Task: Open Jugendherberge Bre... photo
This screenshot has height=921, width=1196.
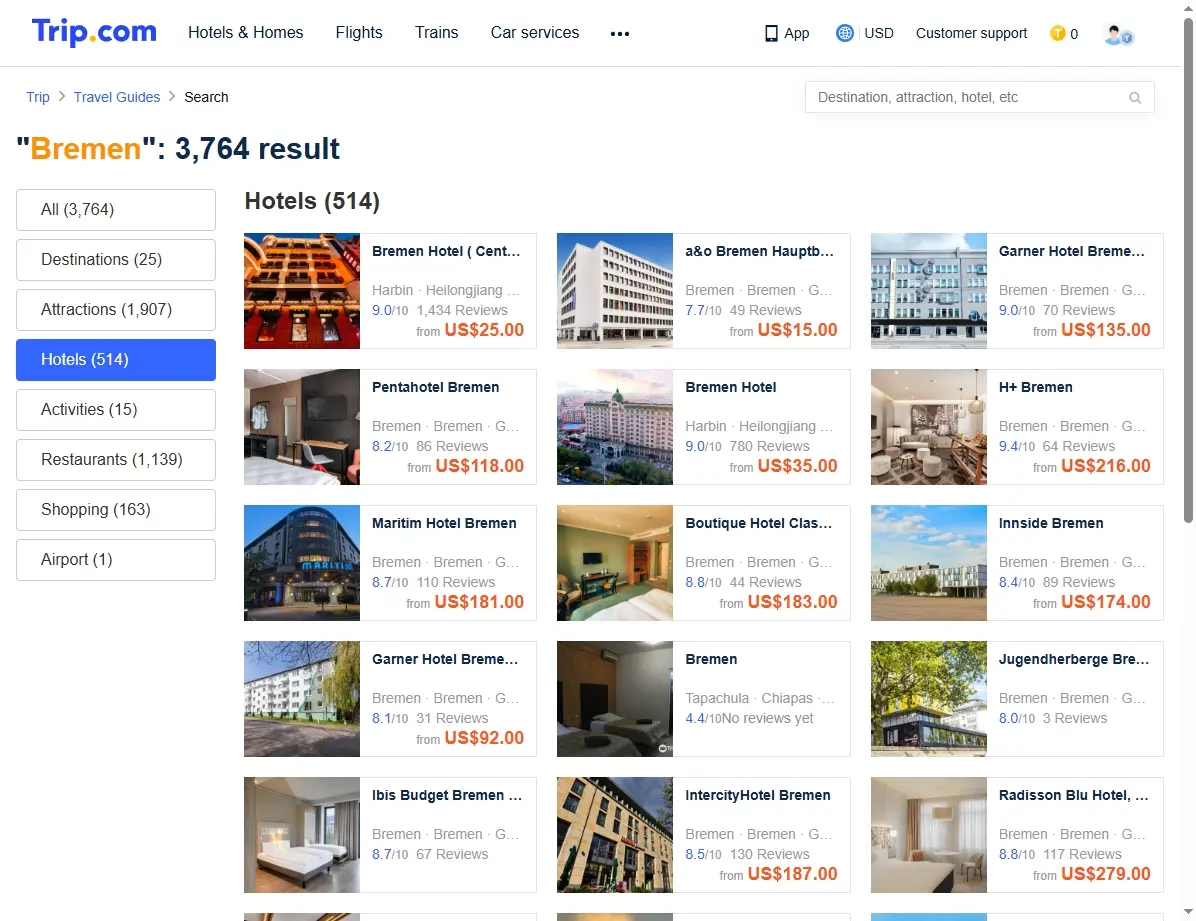Action: [x=928, y=698]
